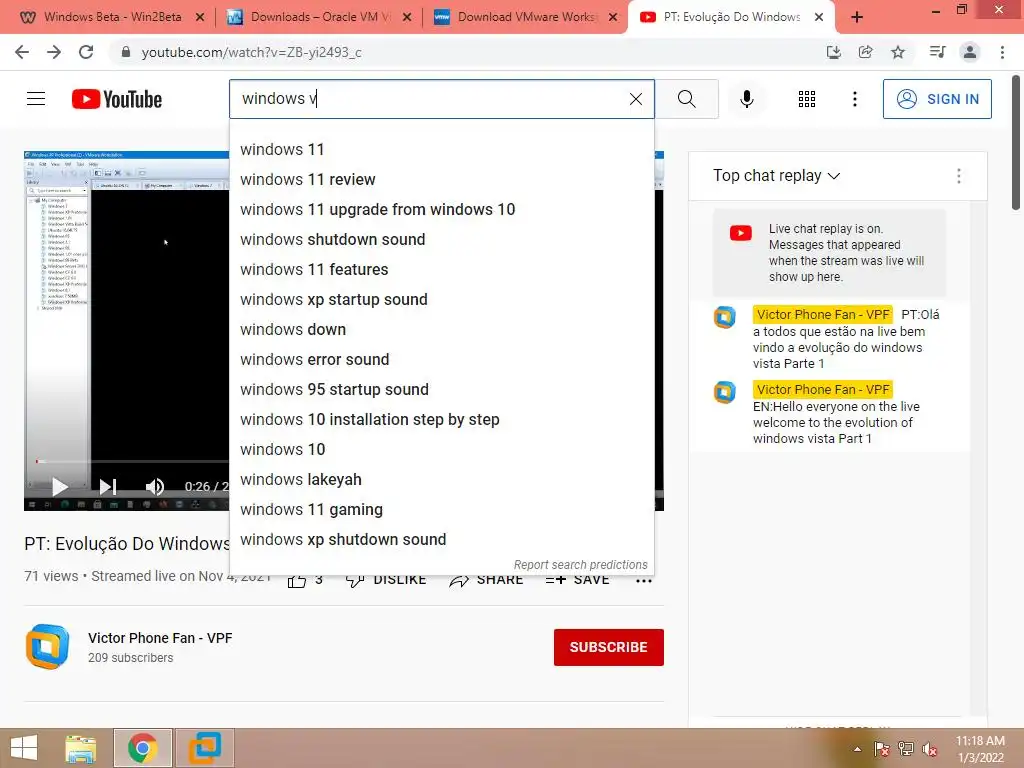Bookmark this page with the star icon
The height and width of the screenshot is (768, 1024).
pyautogui.click(x=898, y=52)
